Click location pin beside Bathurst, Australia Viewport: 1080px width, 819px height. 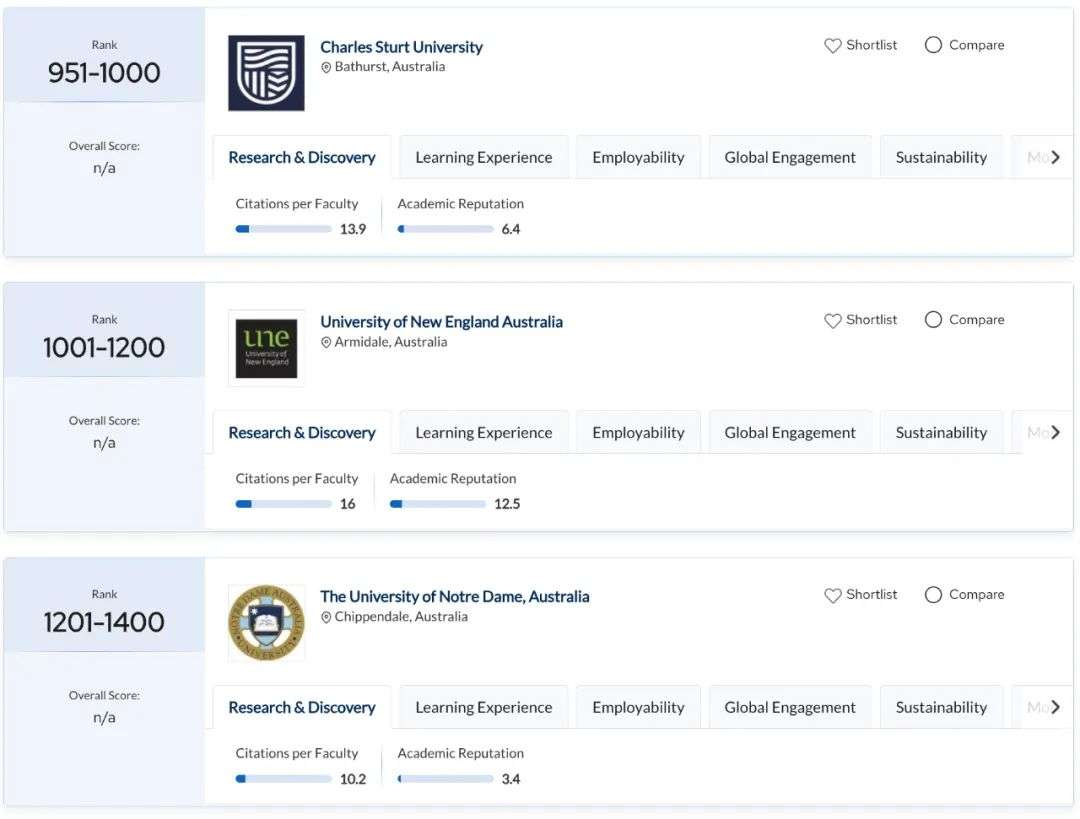(326, 68)
